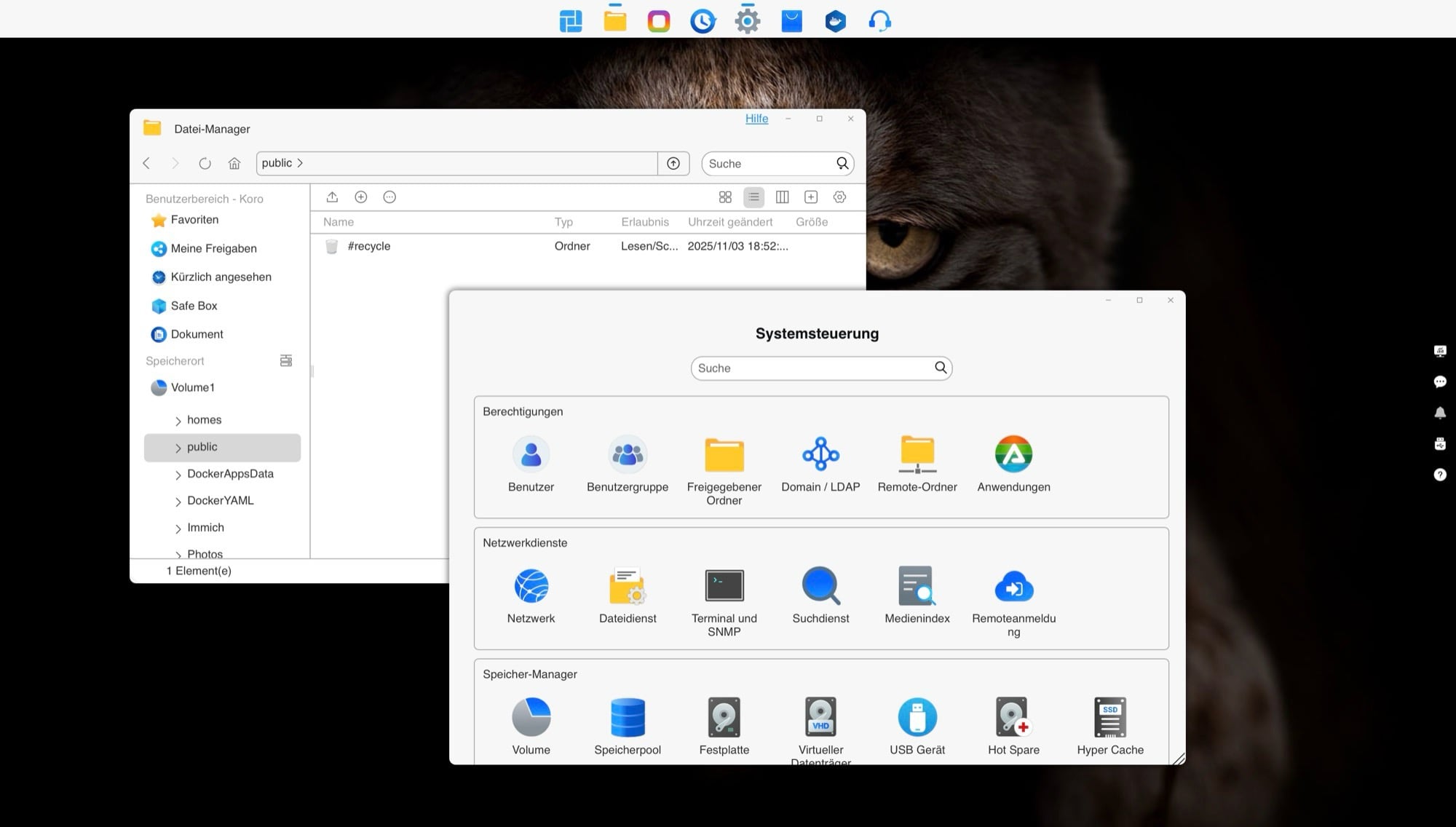Toggle list view mode in file manager

pyautogui.click(x=753, y=197)
